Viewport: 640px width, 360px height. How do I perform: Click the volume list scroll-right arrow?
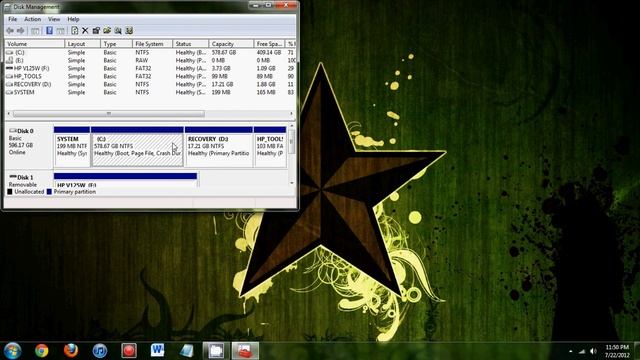click(291, 113)
